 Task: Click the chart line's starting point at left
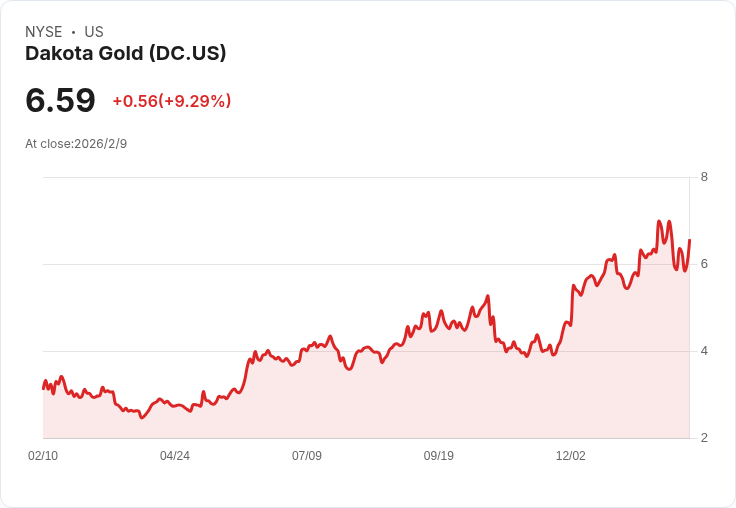point(43,388)
